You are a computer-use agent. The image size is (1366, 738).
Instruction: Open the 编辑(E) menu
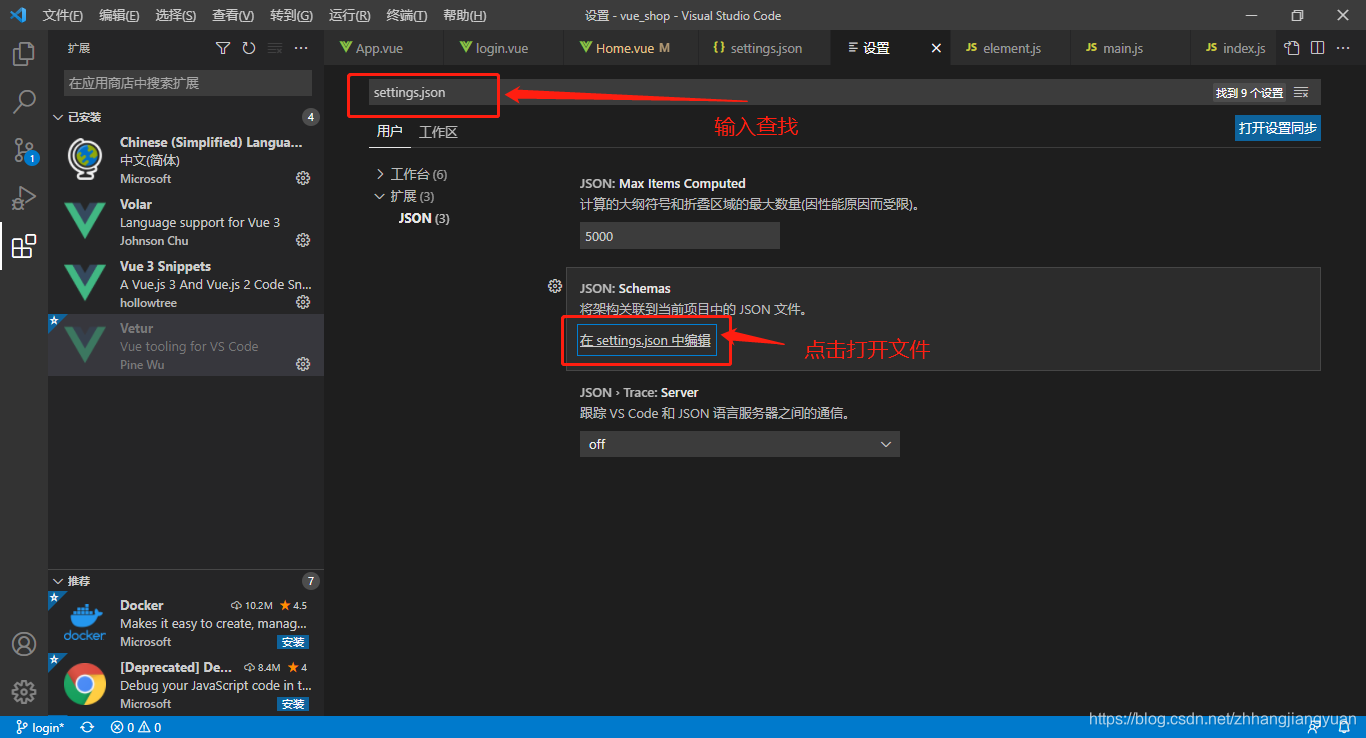pyautogui.click(x=119, y=16)
